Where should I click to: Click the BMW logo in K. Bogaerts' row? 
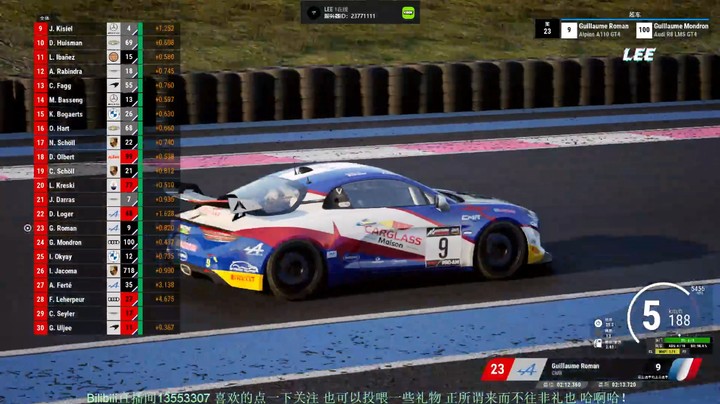pos(113,114)
